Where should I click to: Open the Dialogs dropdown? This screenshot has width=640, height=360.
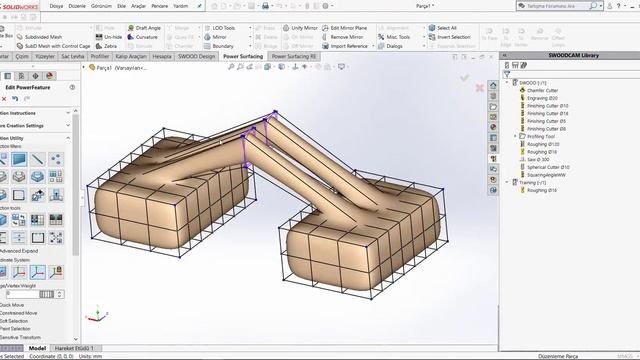424,46
